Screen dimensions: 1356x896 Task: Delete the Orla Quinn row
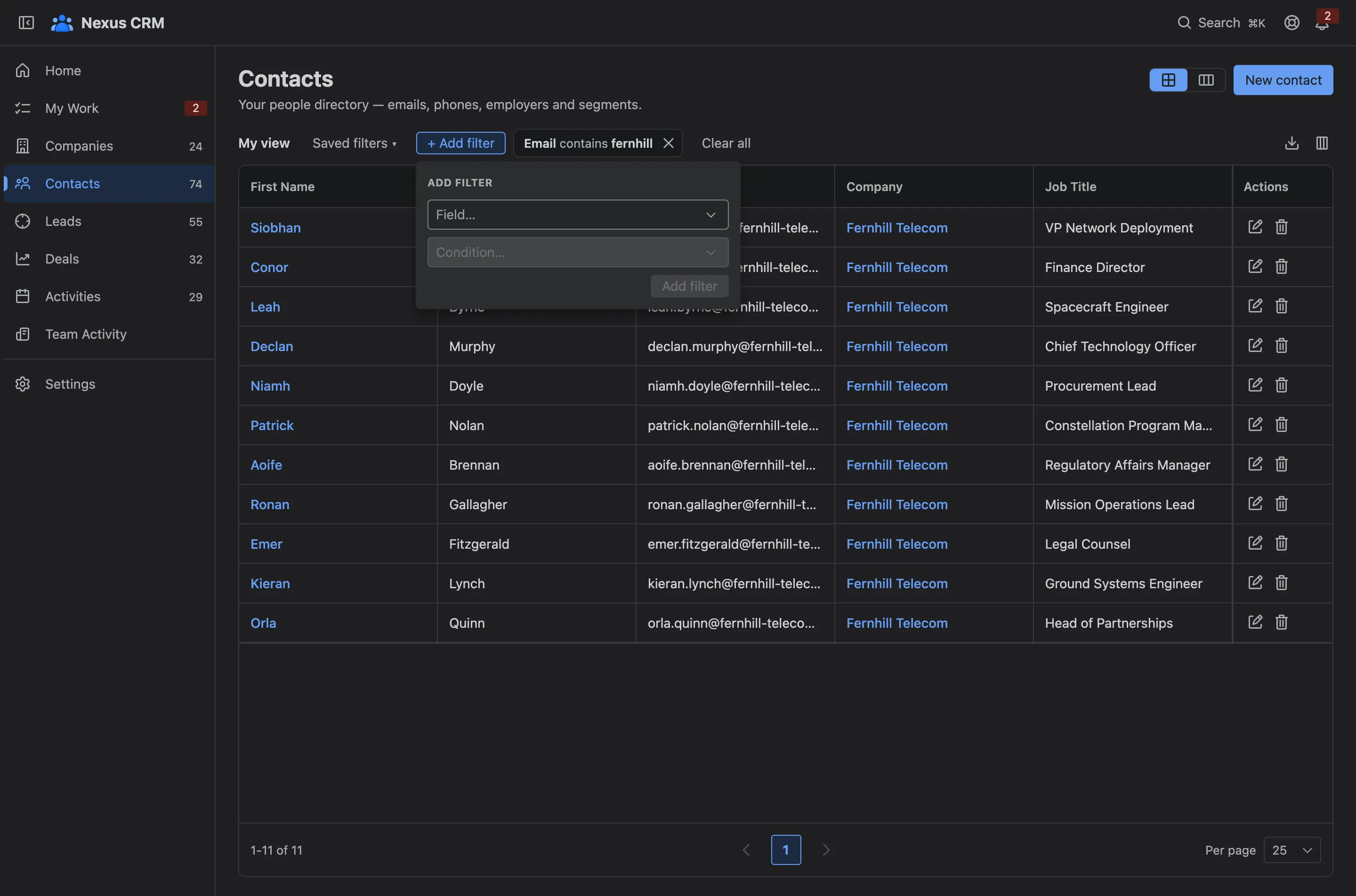click(x=1281, y=622)
